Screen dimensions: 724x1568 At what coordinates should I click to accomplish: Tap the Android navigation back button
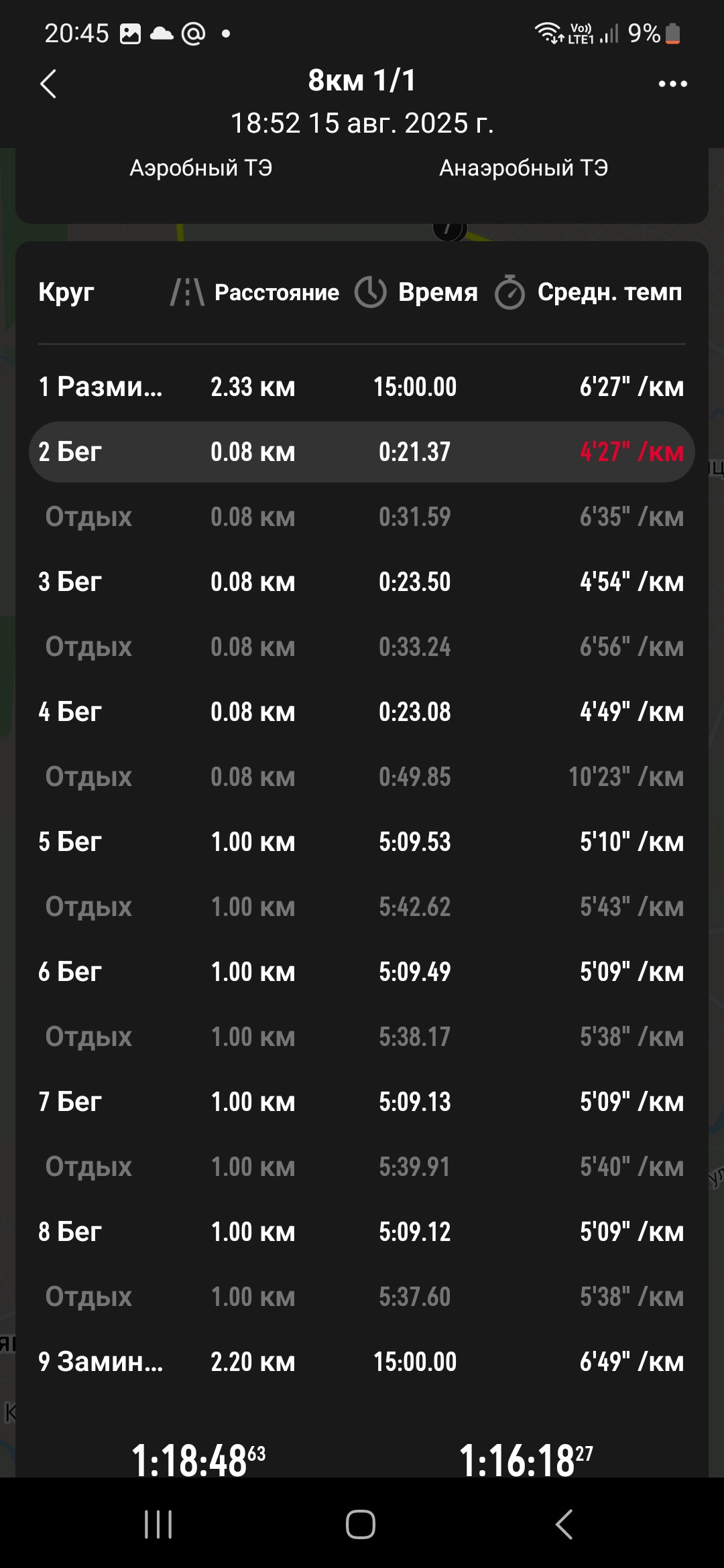pos(564,1524)
